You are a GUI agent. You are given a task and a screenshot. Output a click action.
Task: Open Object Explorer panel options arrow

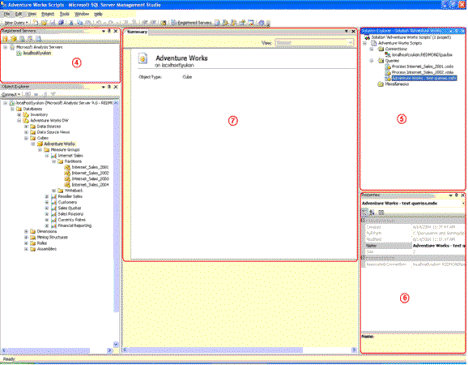[104, 87]
